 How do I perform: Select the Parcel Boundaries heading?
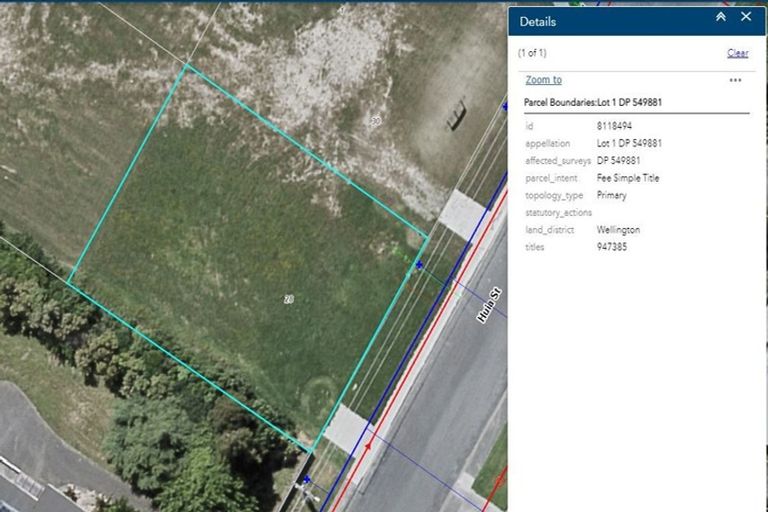(593, 102)
